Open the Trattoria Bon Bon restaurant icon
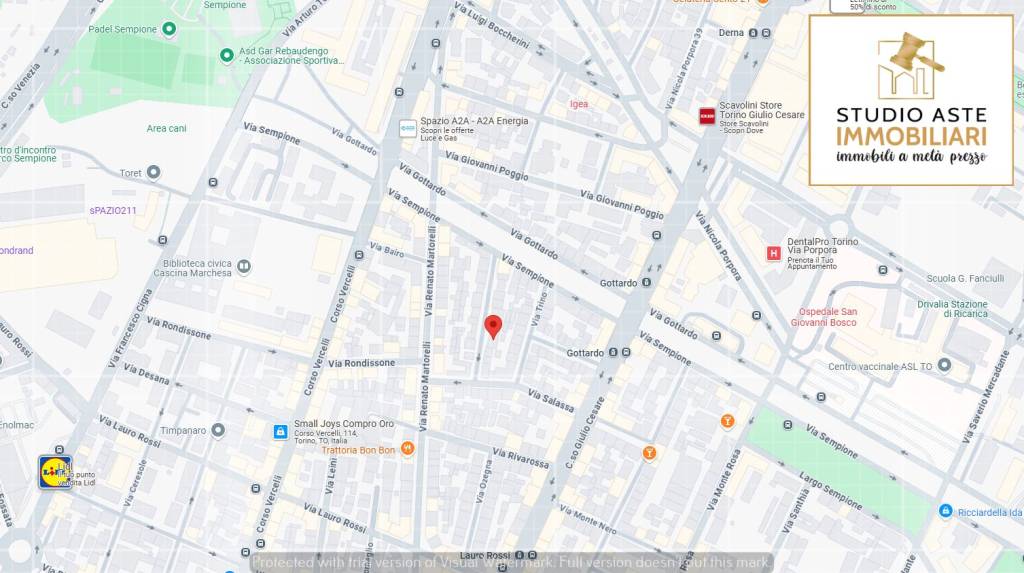Screen dimensions: 1024x573 pyautogui.click(x=408, y=448)
